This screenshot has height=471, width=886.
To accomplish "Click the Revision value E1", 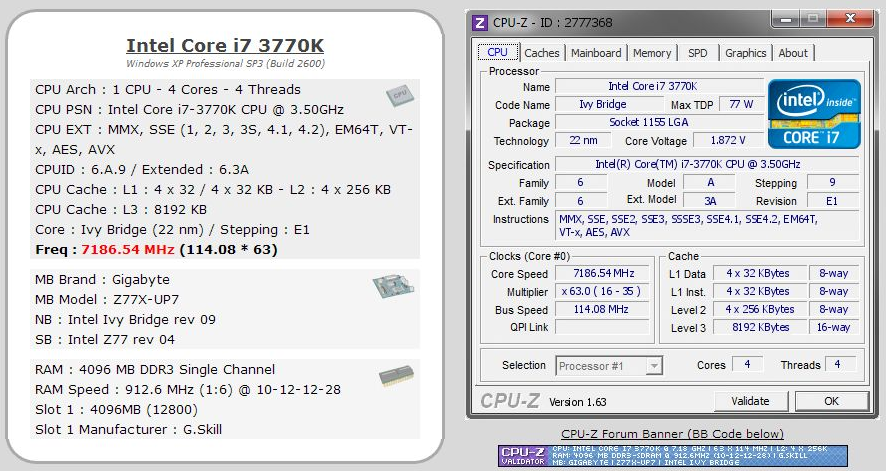I will [x=833, y=201].
